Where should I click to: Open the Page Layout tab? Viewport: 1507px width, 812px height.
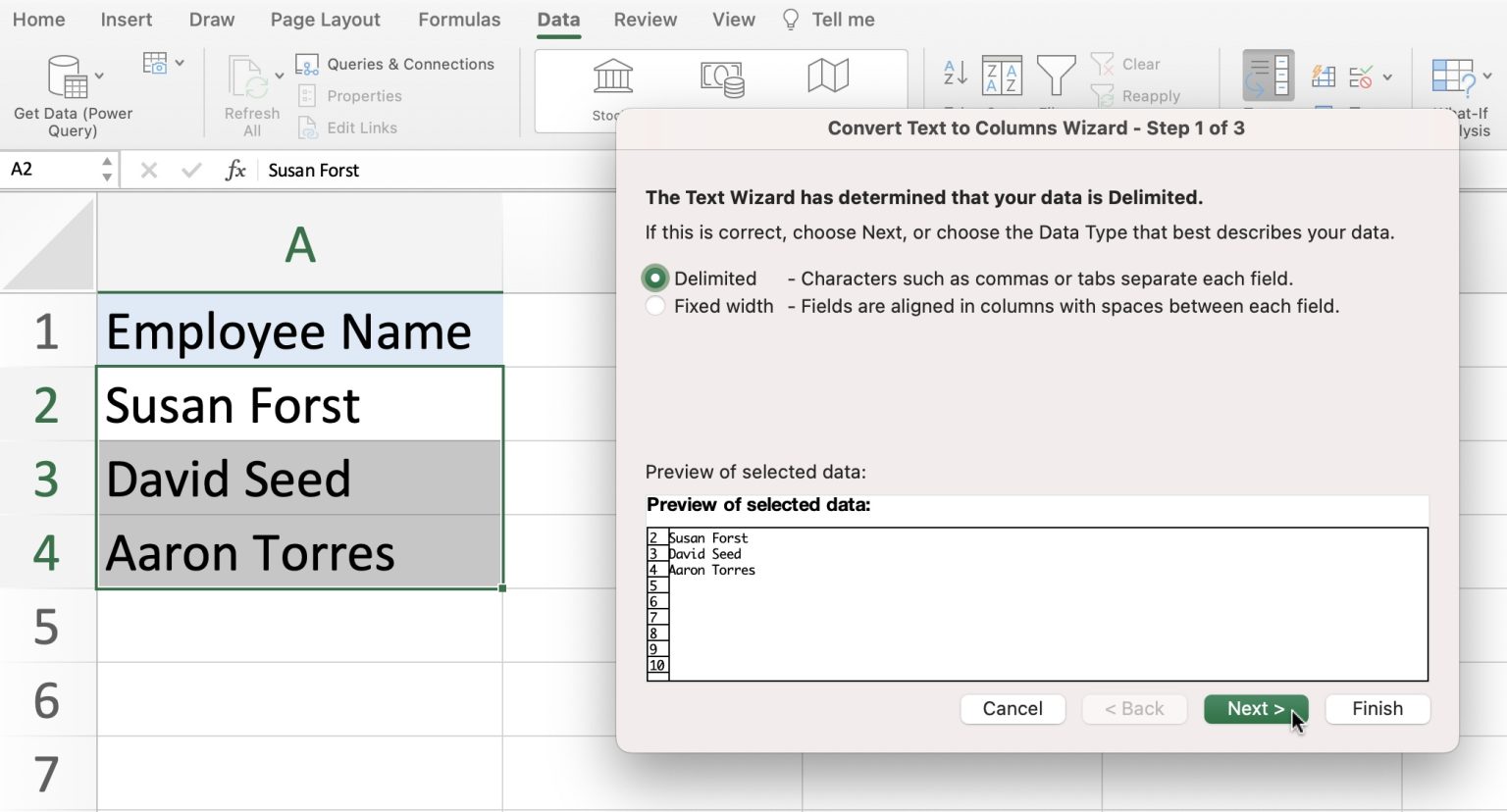click(x=326, y=20)
